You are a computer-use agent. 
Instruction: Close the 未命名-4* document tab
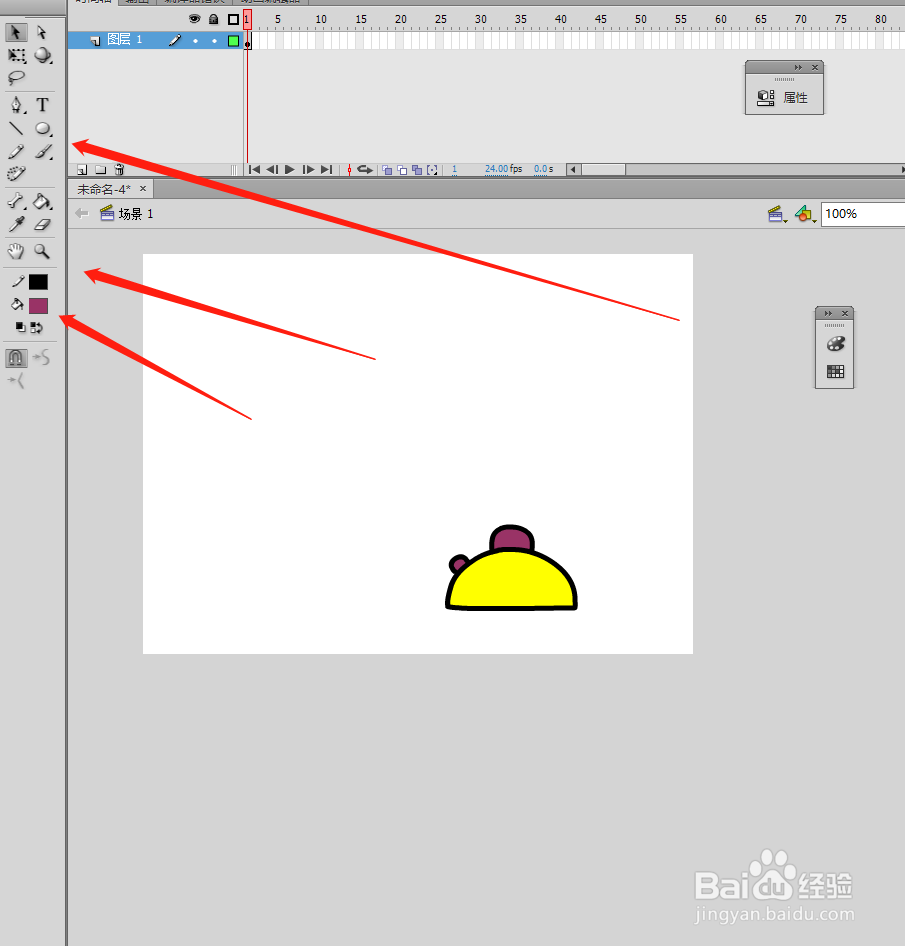click(x=143, y=188)
